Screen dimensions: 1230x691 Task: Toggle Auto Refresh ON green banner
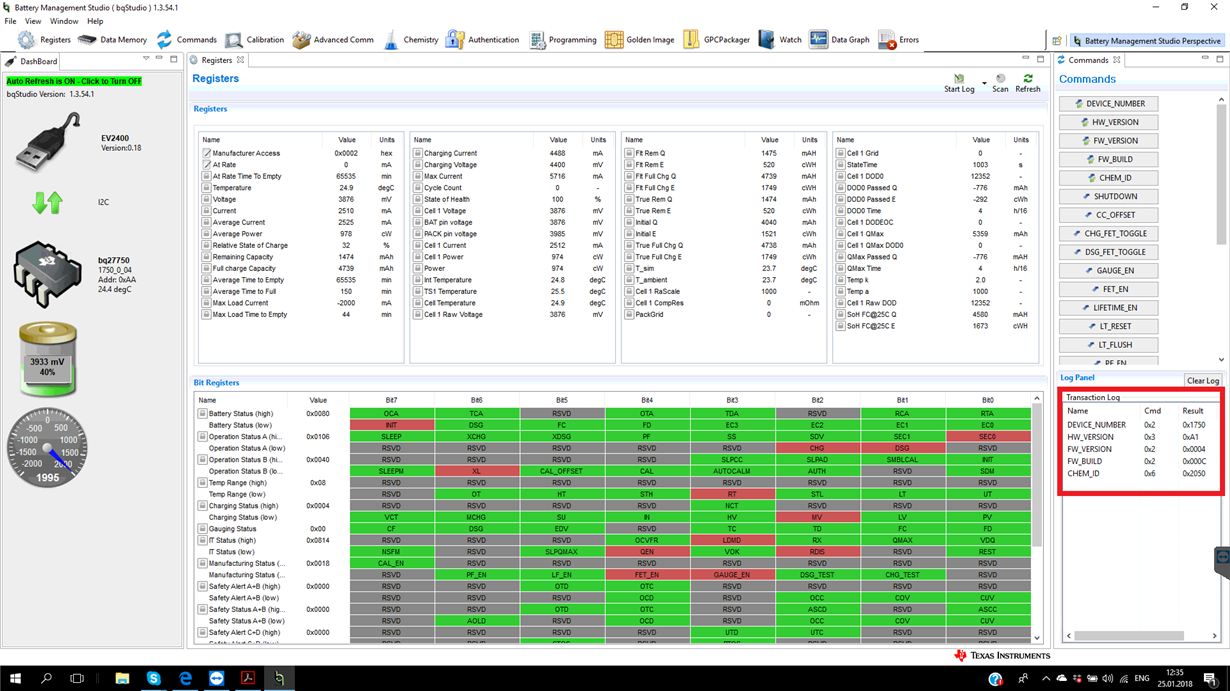pos(74,81)
